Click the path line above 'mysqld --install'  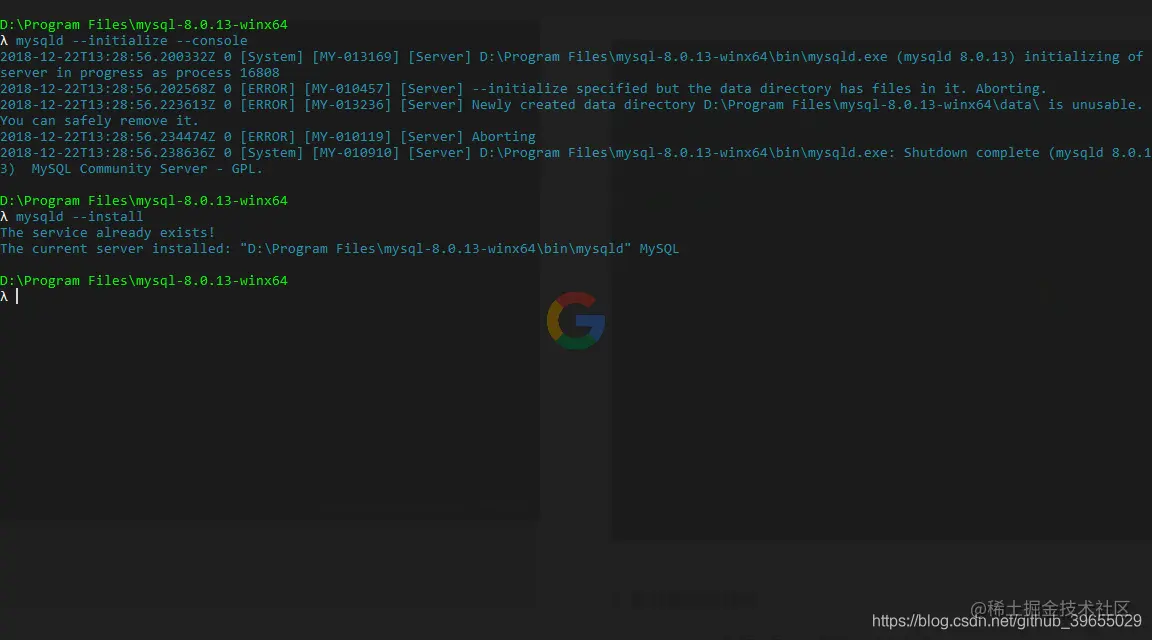pos(144,201)
